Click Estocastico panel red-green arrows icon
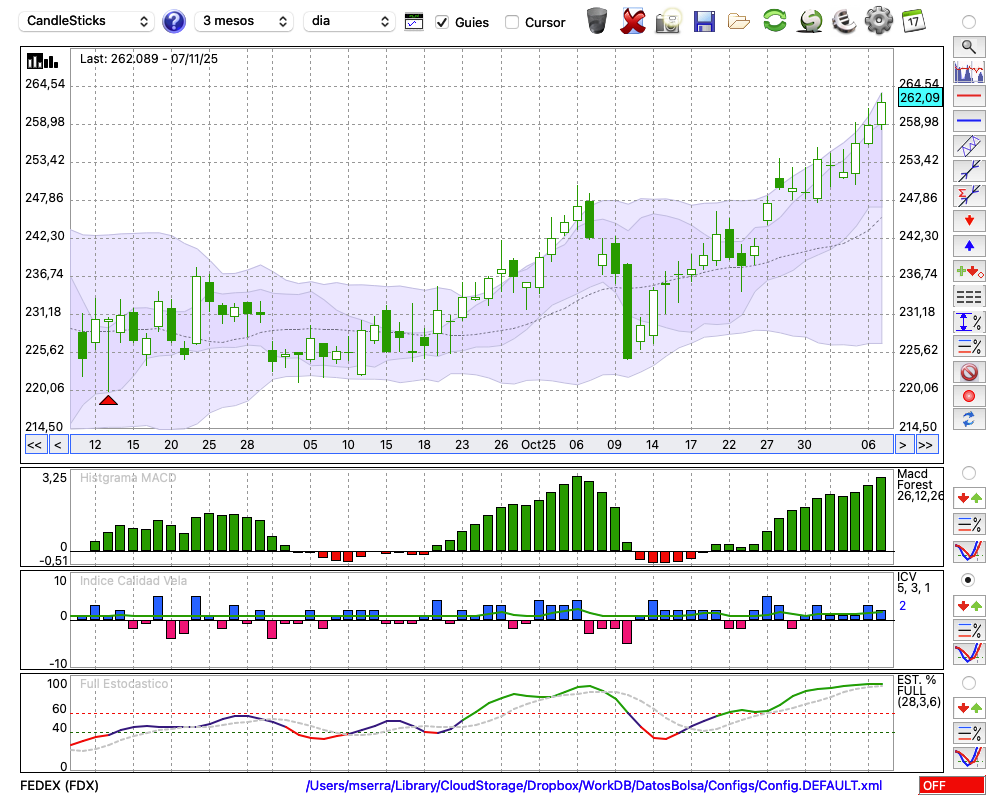 [x=969, y=707]
